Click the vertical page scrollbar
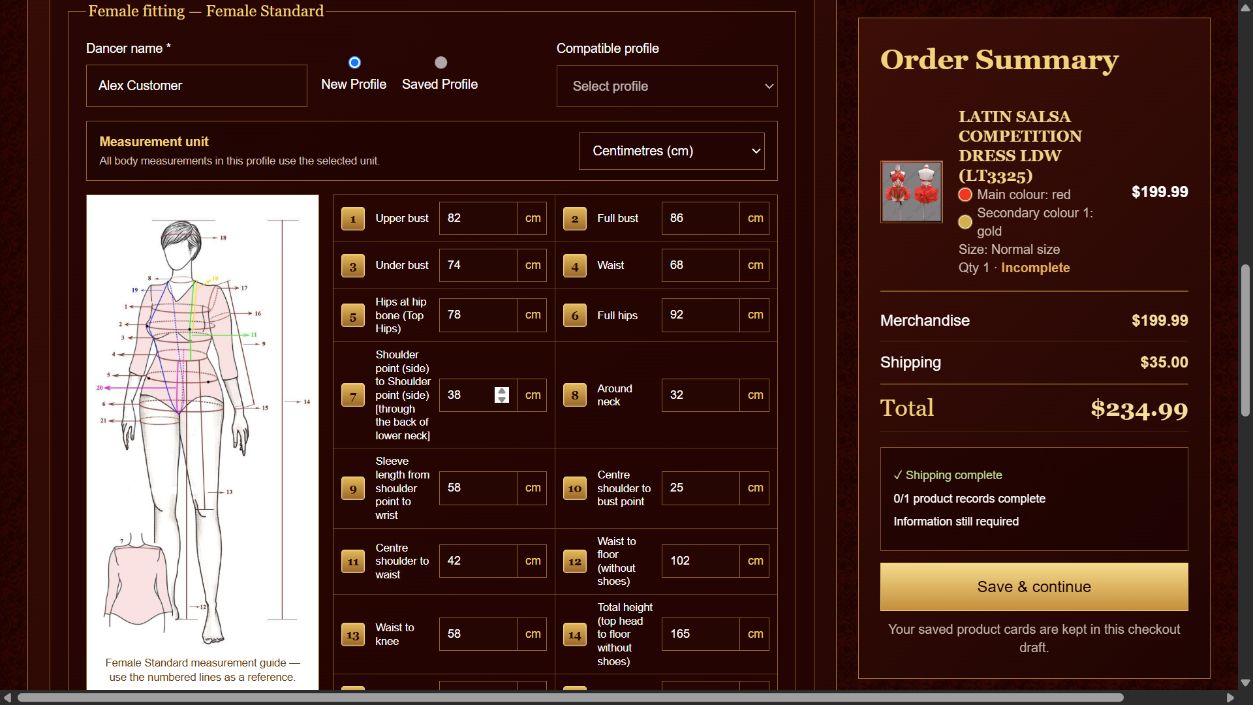1253x705 pixels. pos(1245,340)
